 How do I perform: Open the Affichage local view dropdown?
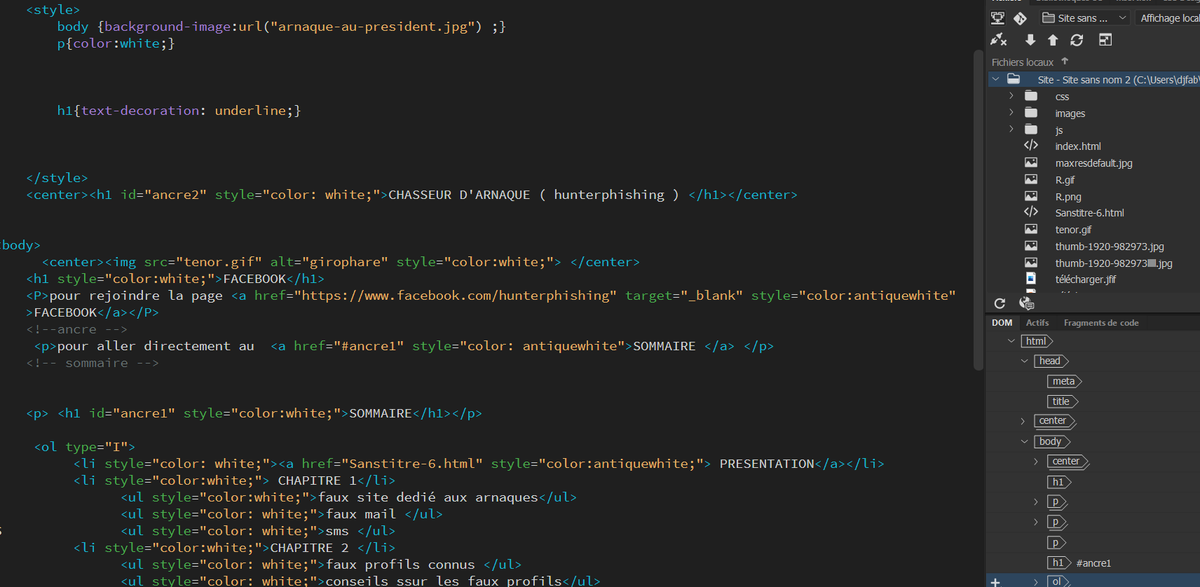[1168, 18]
